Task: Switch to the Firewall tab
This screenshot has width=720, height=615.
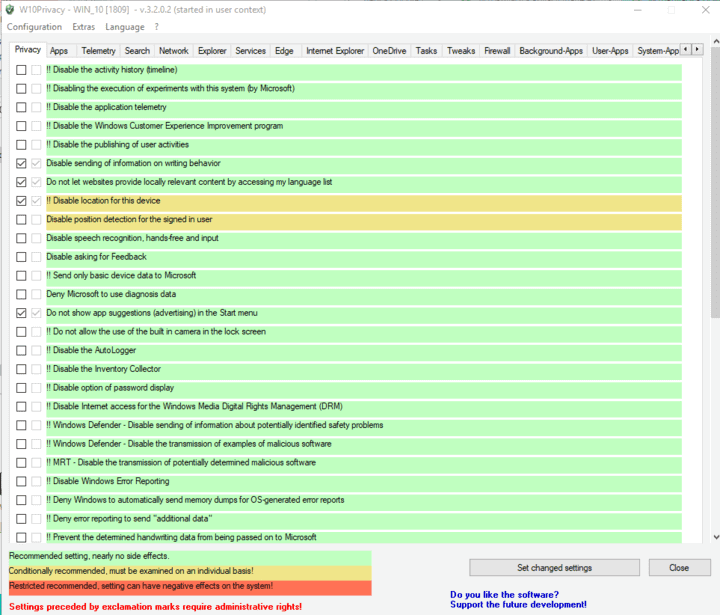Action: [x=497, y=51]
